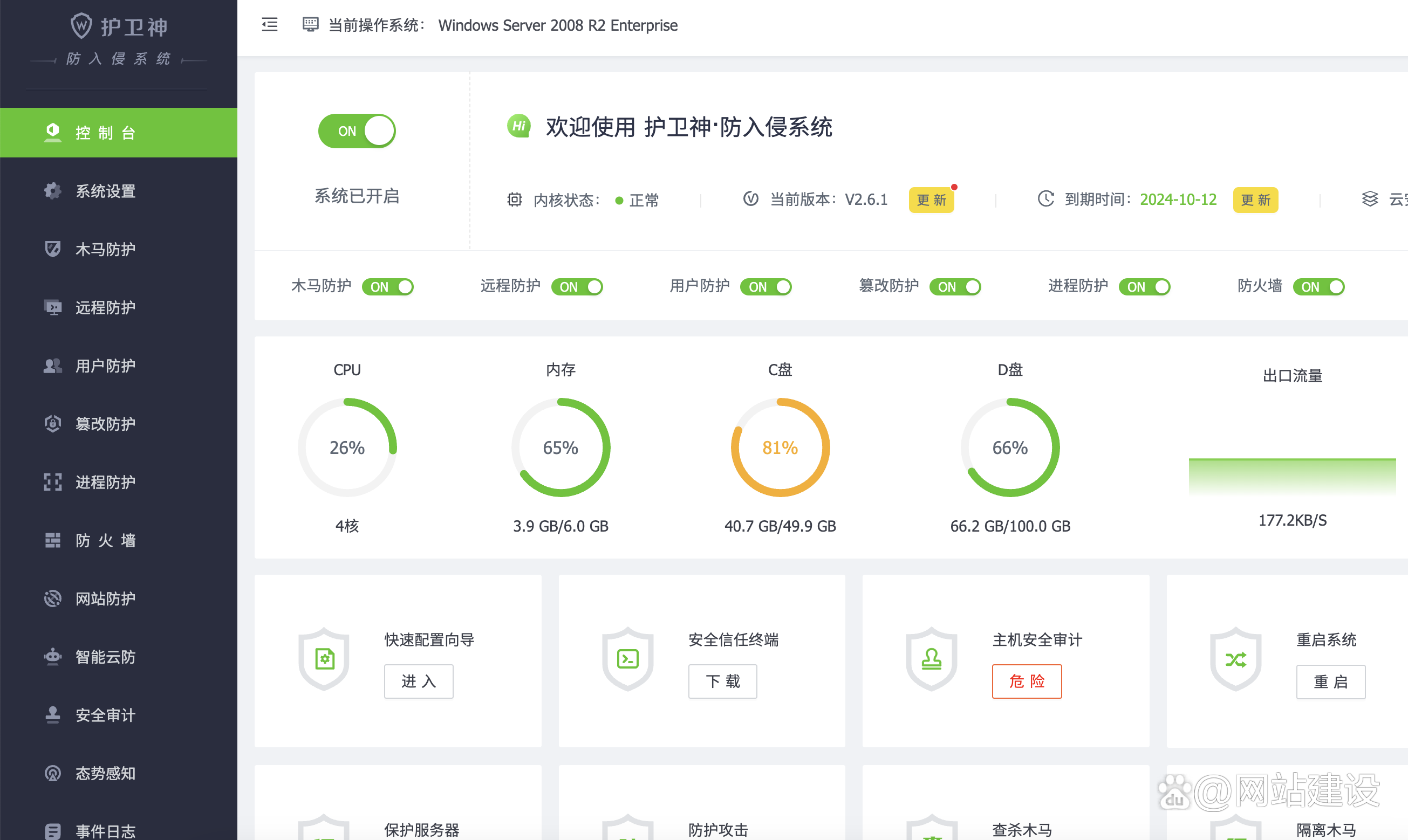Click the brick wall icon for 防火墙 in sidebar
The height and width of the screenshot is (840, 1408).
tap(53, 540)
